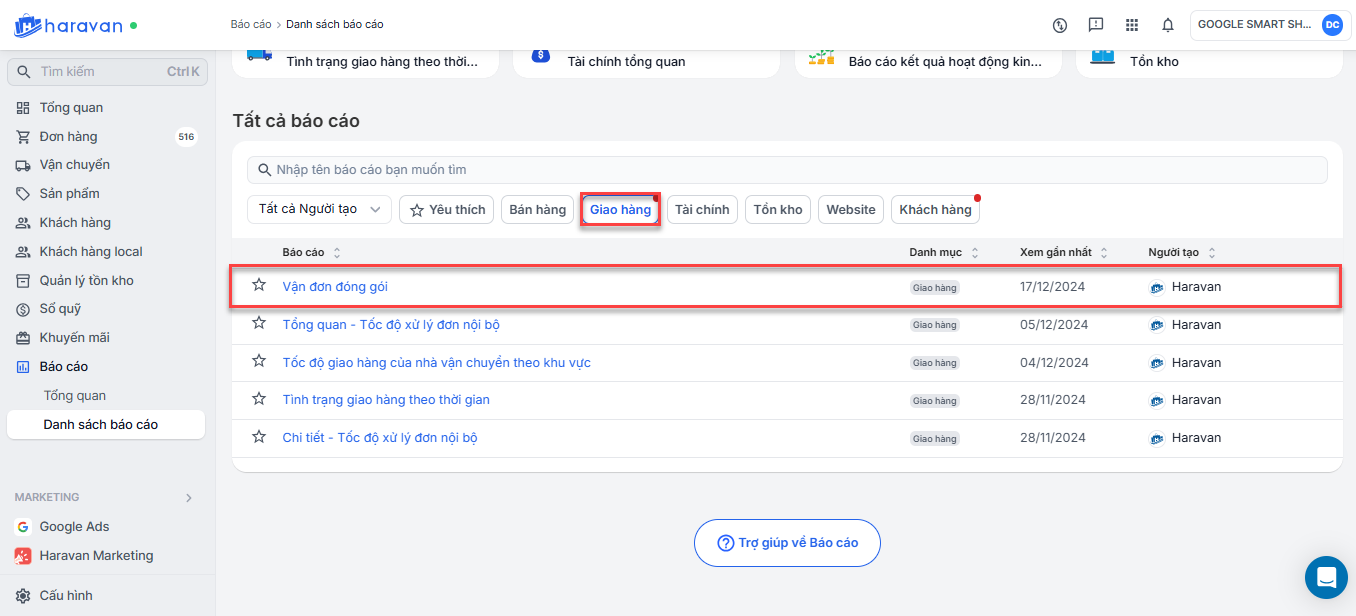Open the Tốc độ giao hàng của nhà vận chuyển report
Image resolution: width=1356 pixels, height=616 pixels.
point(436,362)
